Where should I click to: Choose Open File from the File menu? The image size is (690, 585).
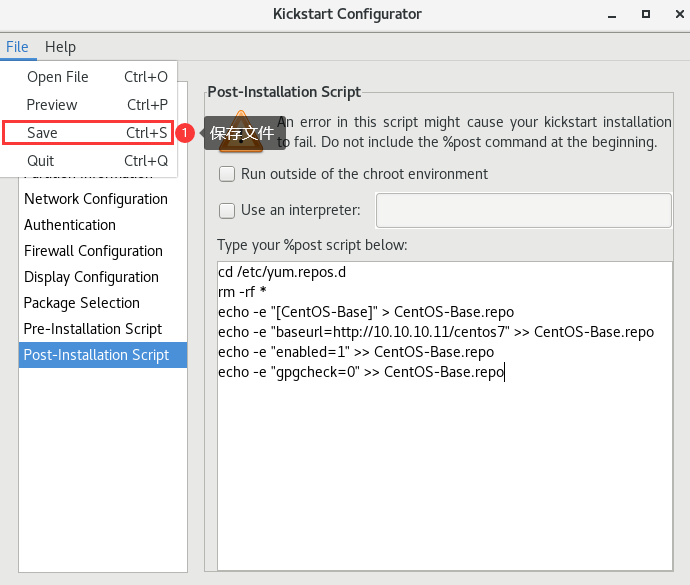pyautogui.click(x=88, y=77)
